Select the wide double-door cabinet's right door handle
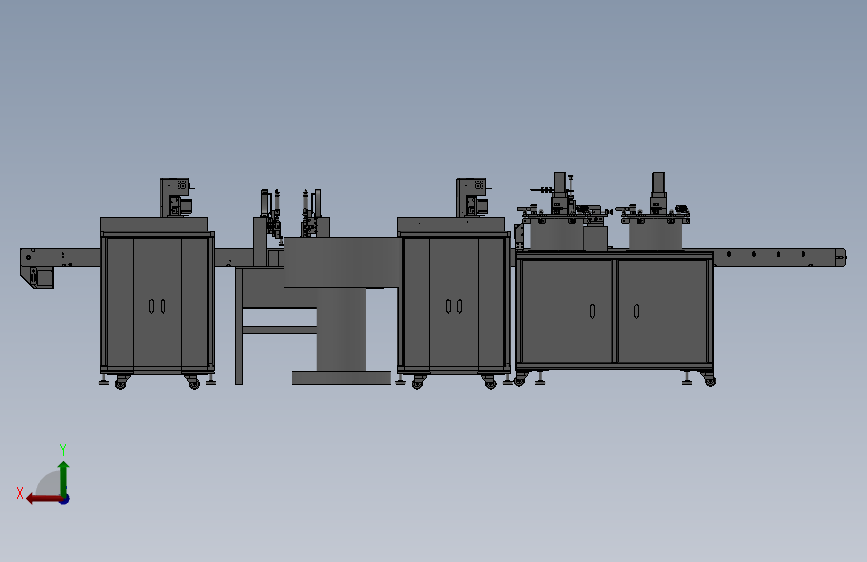This screenshot has height=562, width=867. (636, 311)
